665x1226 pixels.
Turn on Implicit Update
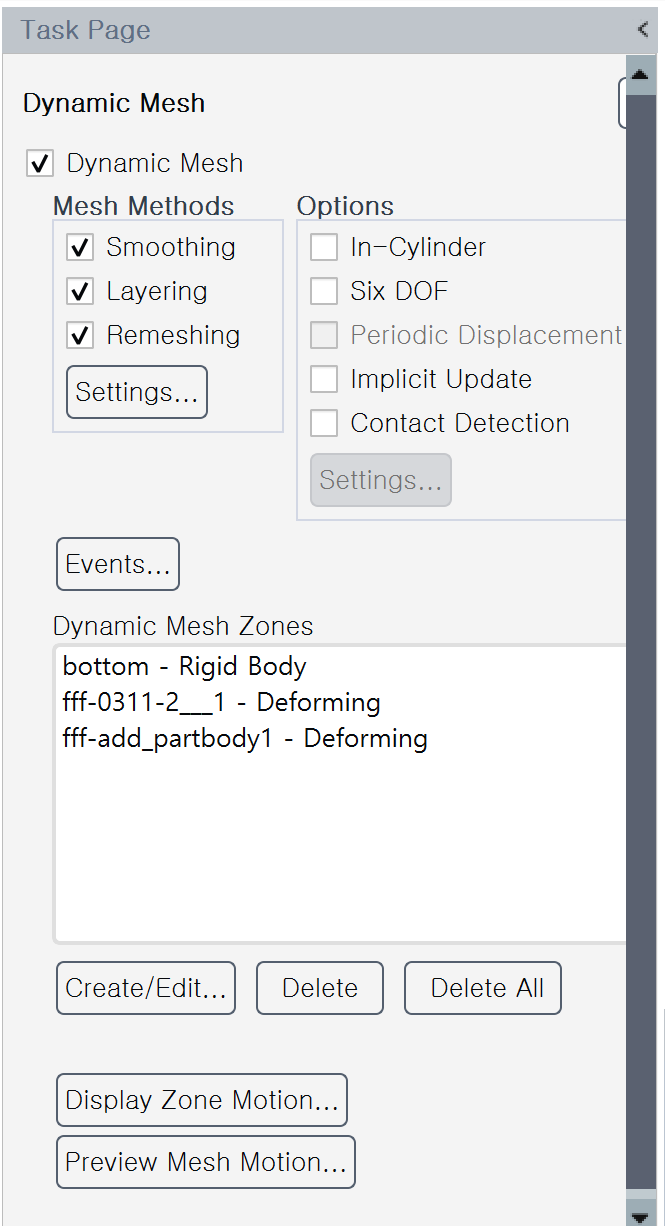324,380
